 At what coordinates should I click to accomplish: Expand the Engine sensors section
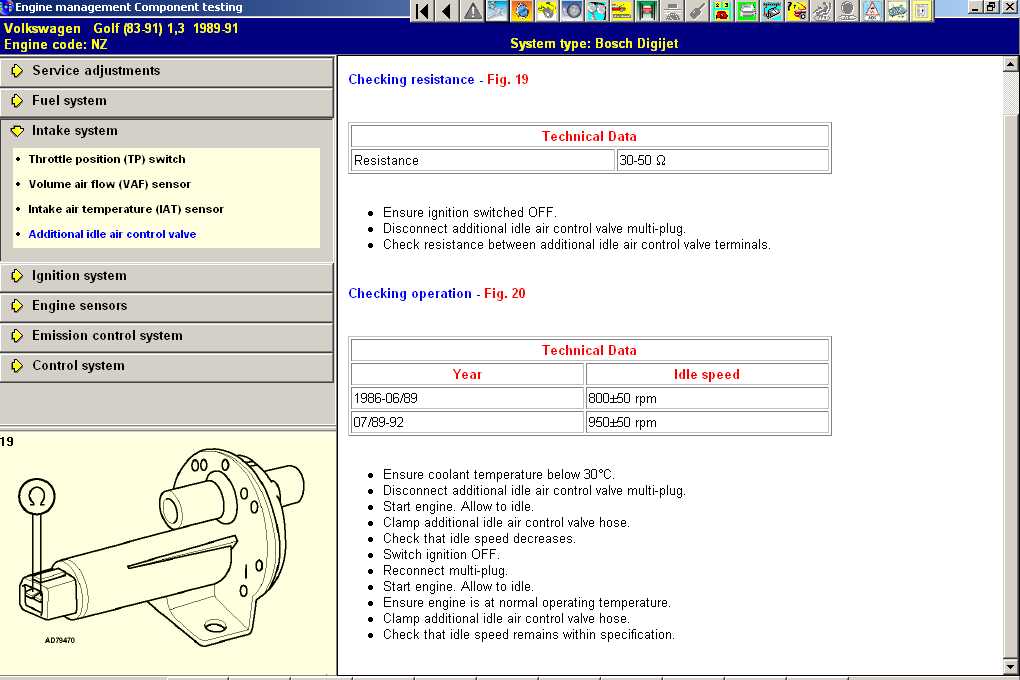click(167, 306)
